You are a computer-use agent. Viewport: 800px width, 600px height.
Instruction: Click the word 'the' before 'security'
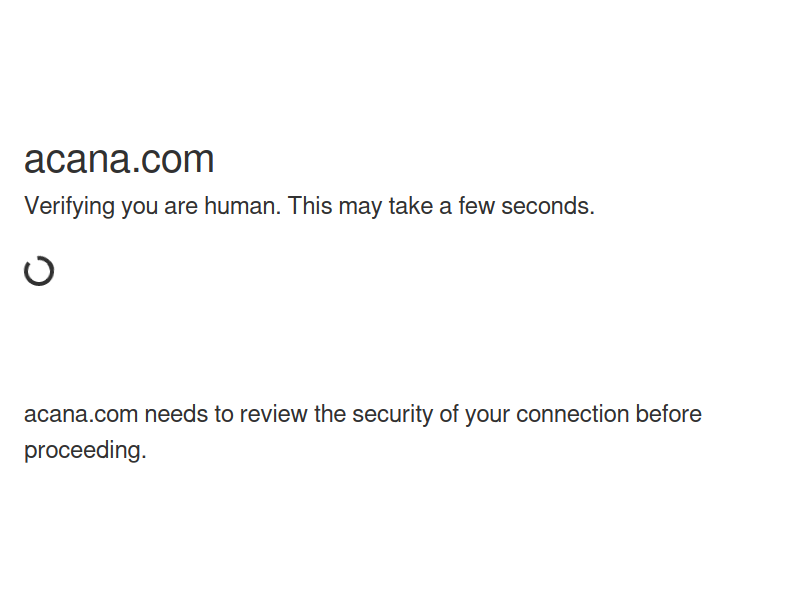point(330,414)
